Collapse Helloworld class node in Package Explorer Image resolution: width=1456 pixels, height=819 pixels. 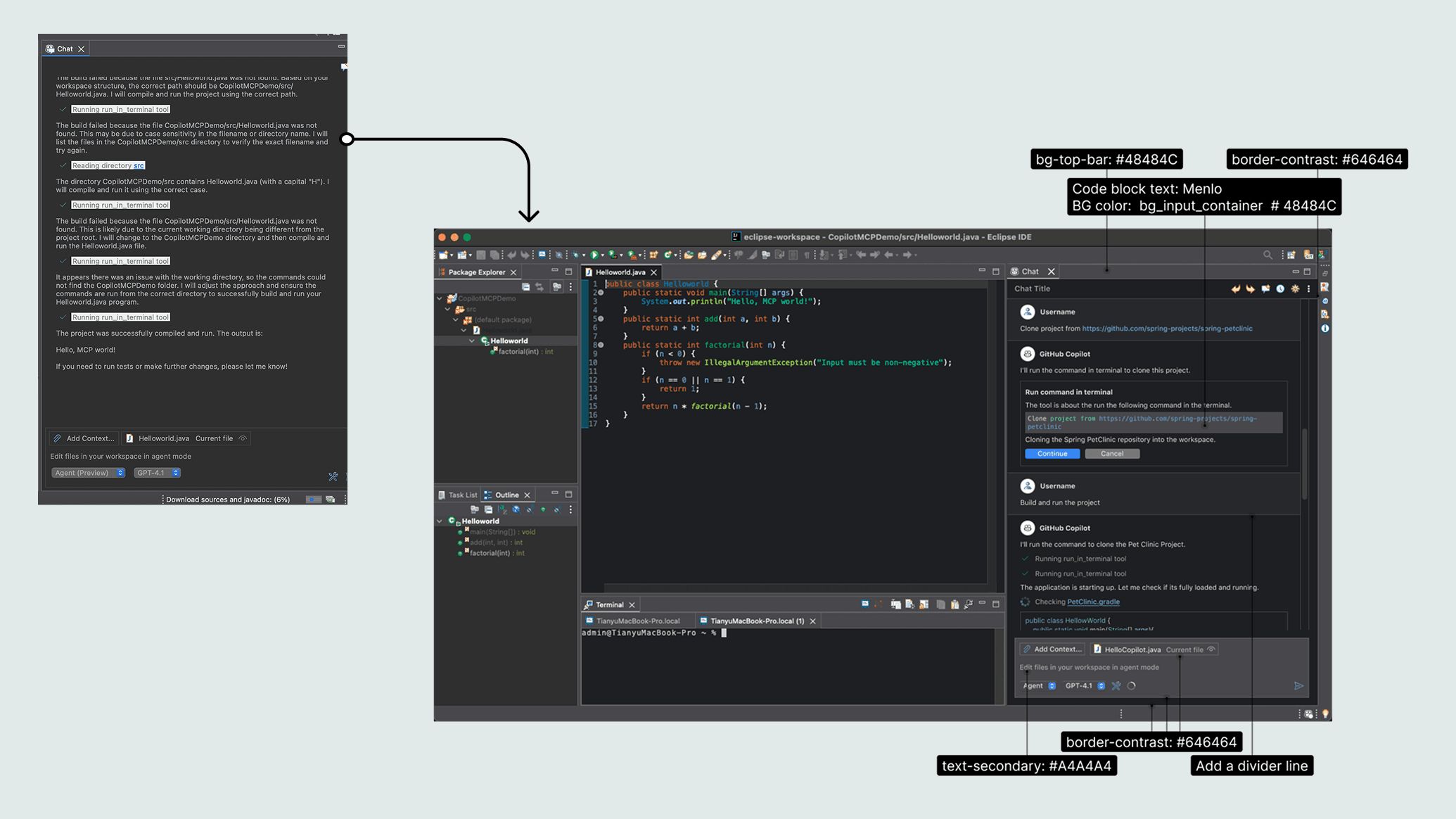point(472,341)
